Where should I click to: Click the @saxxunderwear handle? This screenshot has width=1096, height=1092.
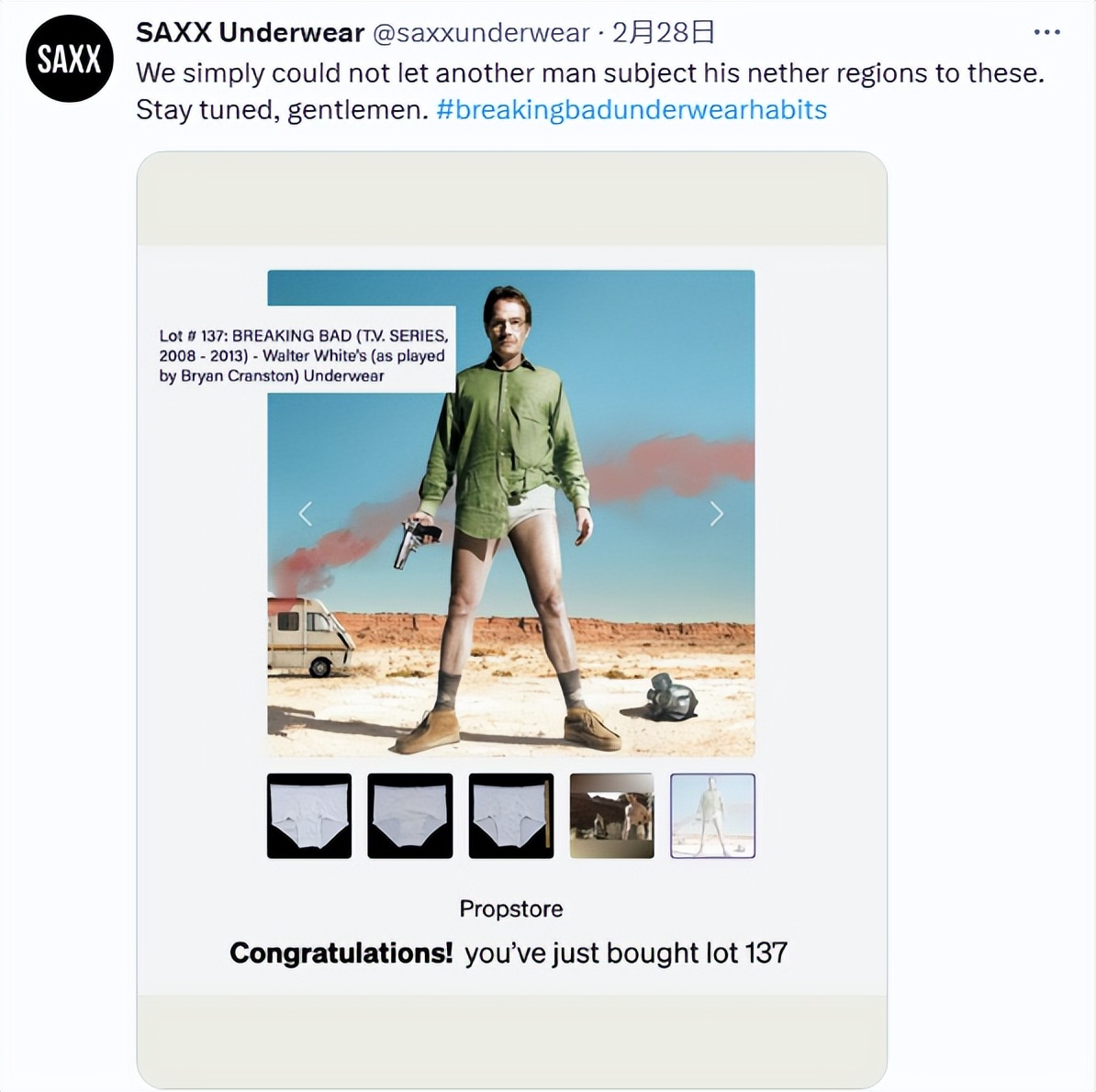[481, 33]
